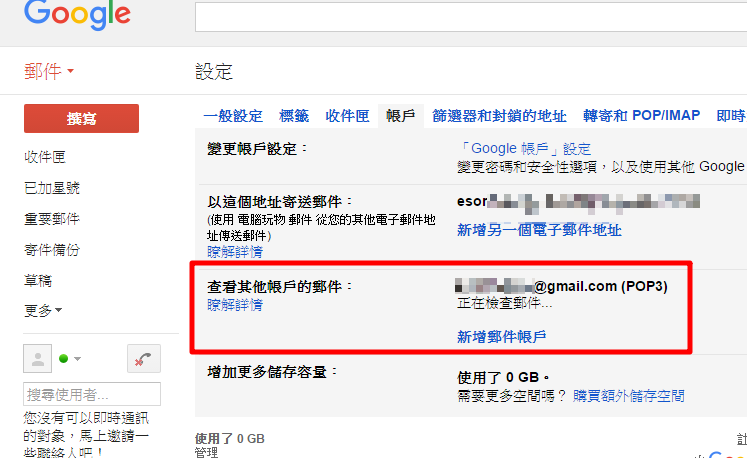Open the 「Google 帳戶」設定 link
747x458 pixels.
[524, 149]
